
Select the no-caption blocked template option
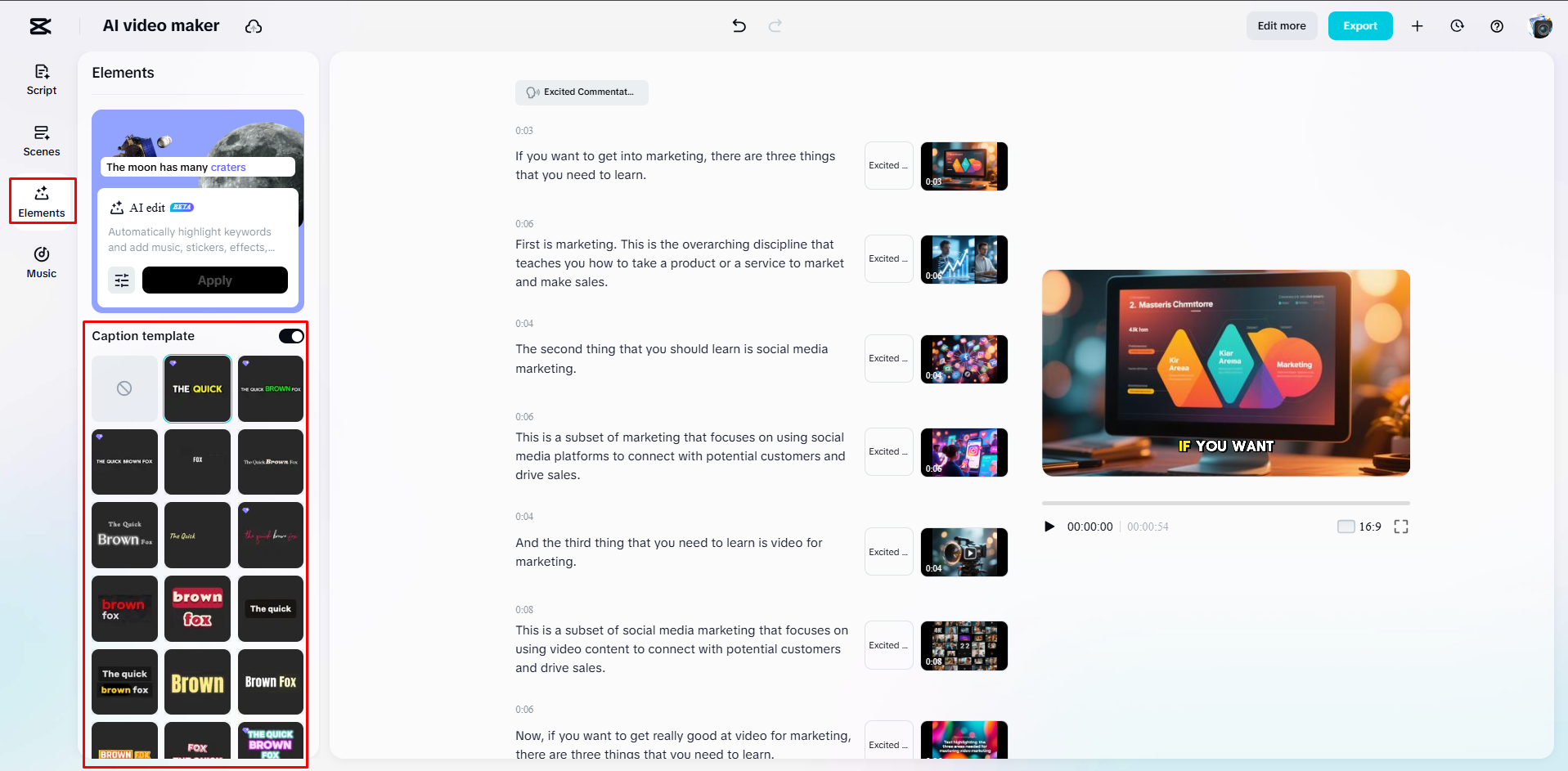124,388
